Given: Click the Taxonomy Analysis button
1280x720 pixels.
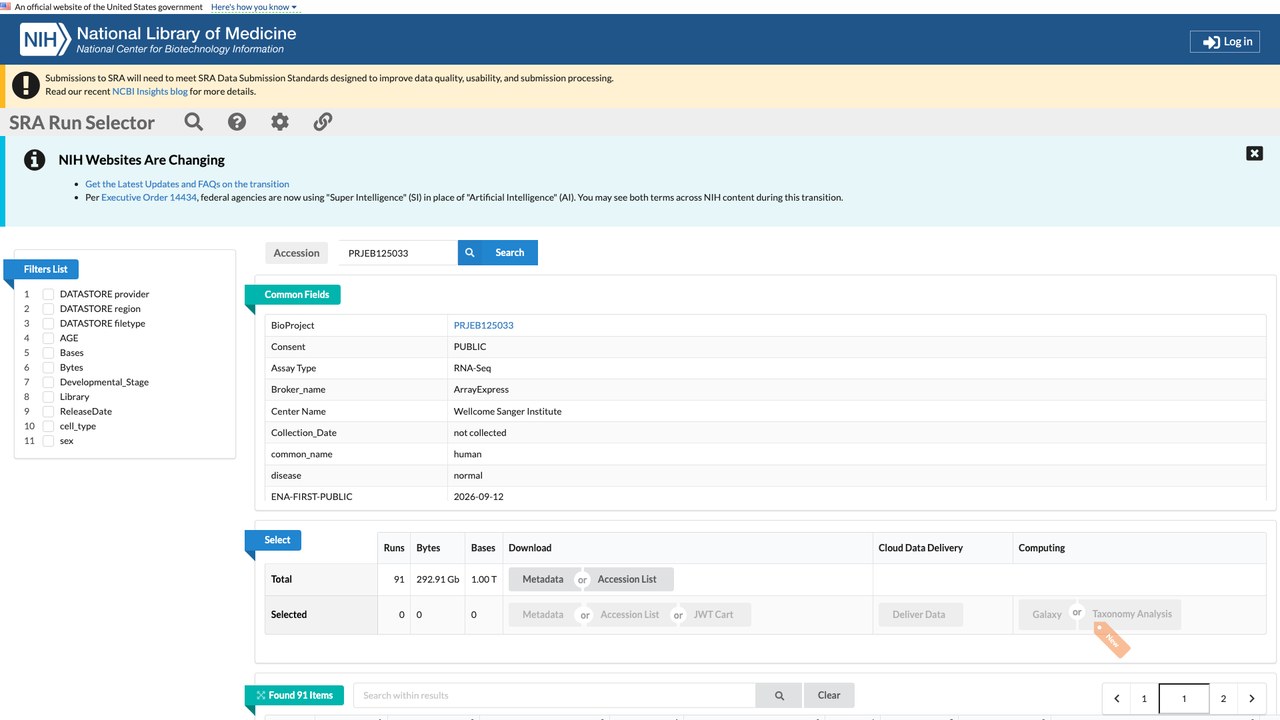Looking at the screenshot, I should (x=1132, y=615).
